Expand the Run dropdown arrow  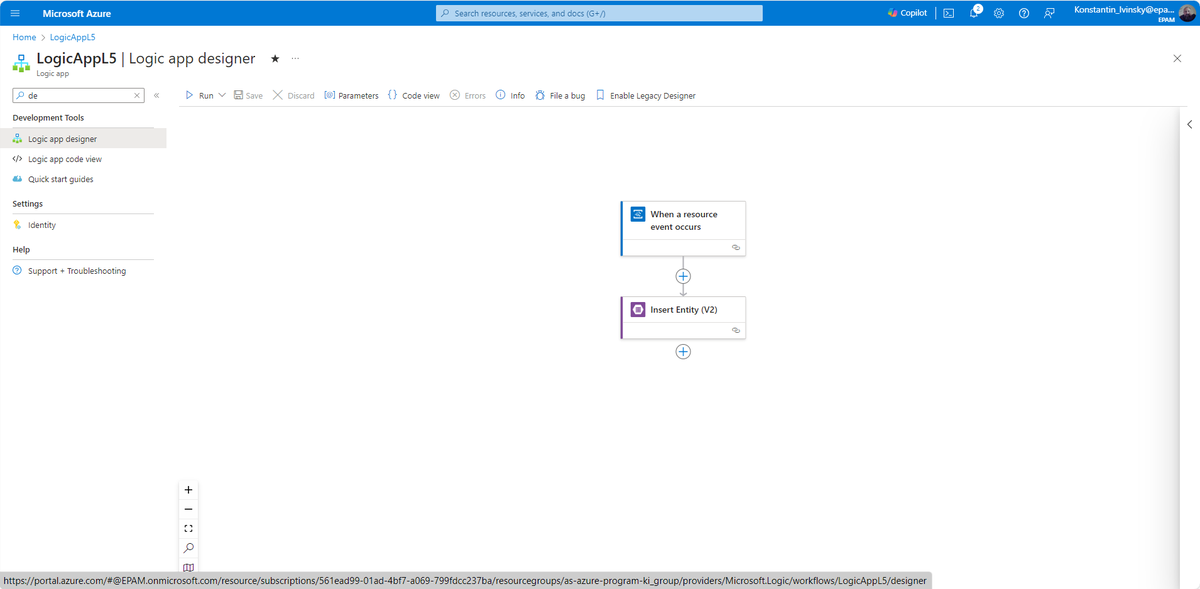point(222,96)
